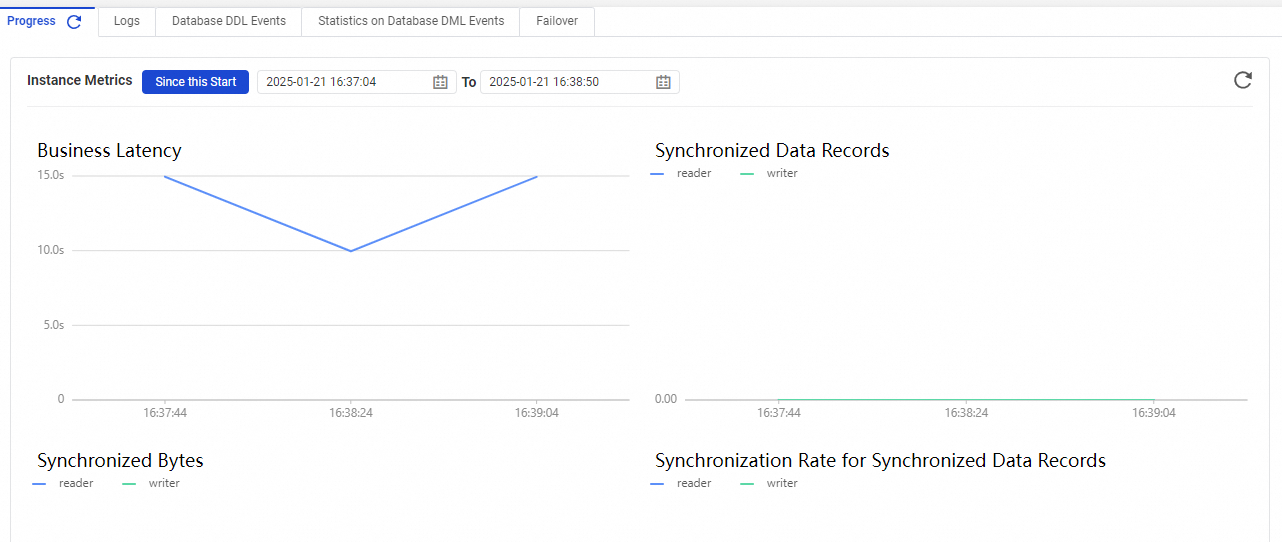The height and width of the screenshot is (542, 1282).
Task: Toggle writer series in Synchronization Rate chart
Action: [x=771, y=483]
